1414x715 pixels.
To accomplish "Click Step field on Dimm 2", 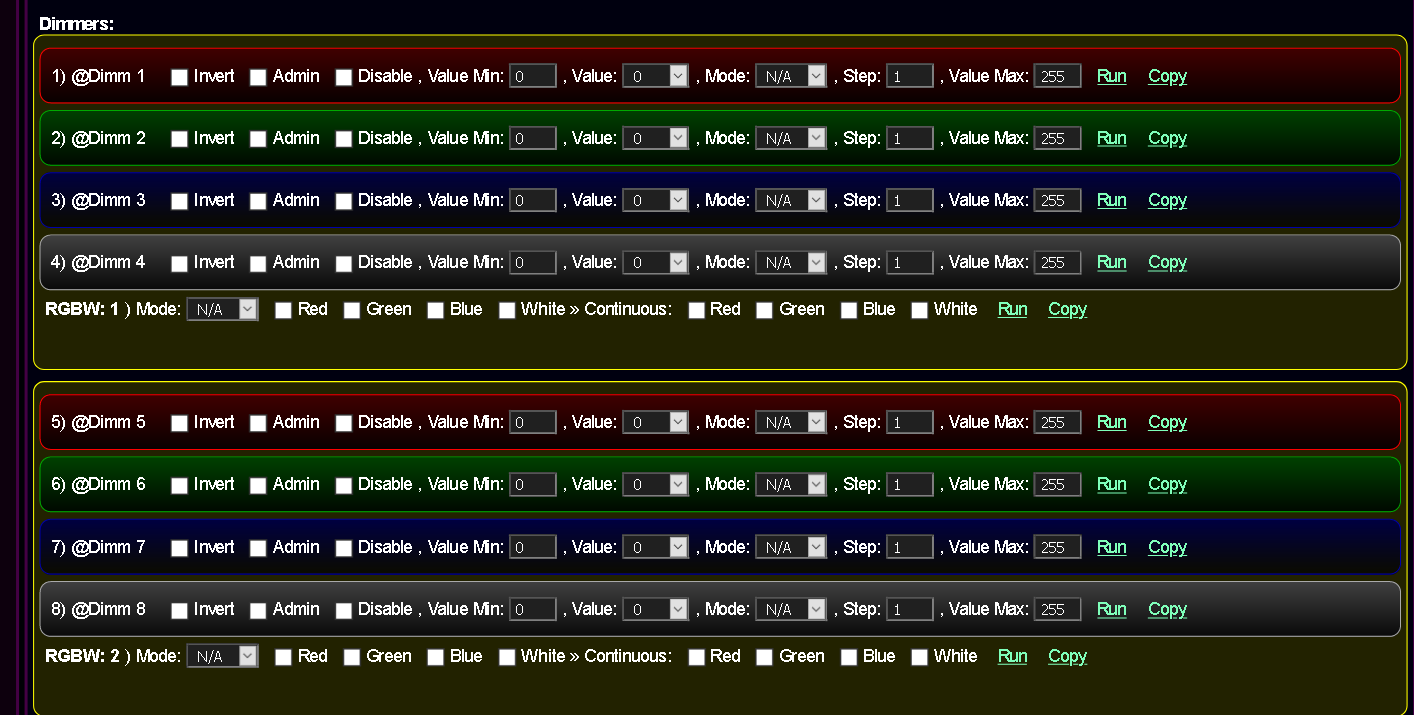I will [x=910, y=138].
